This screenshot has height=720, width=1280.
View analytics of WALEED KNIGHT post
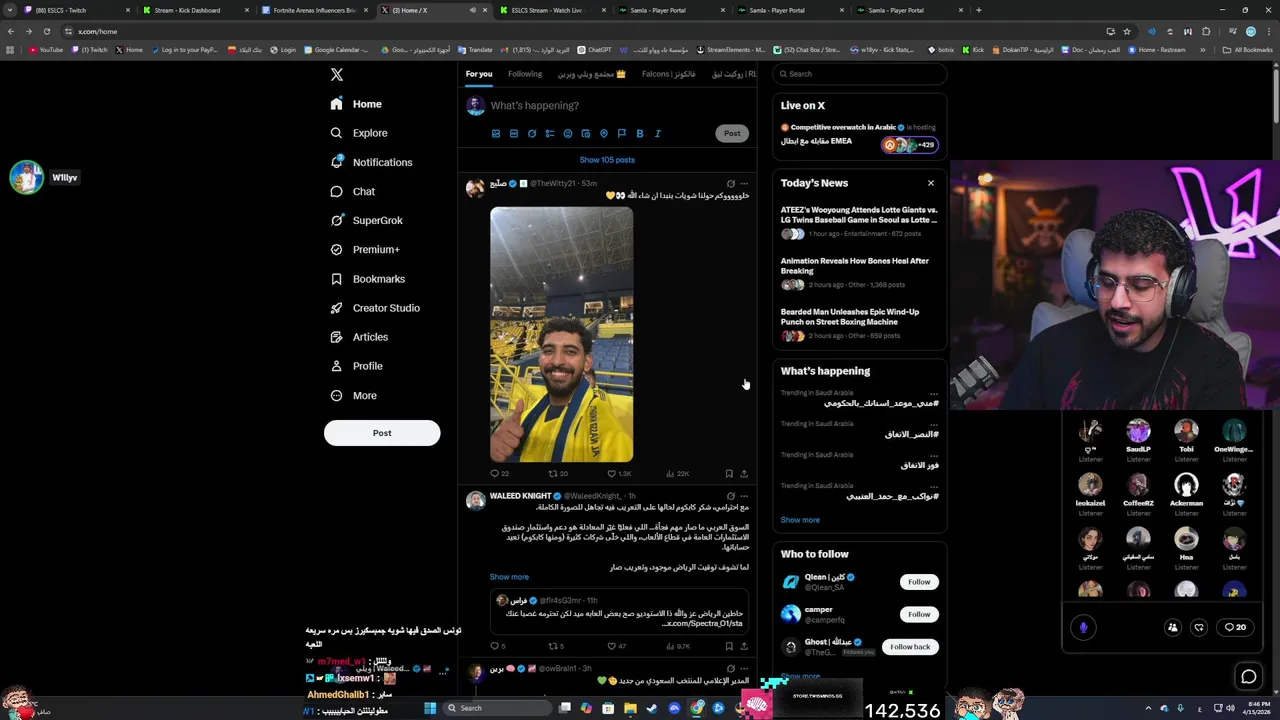point(677,646)
